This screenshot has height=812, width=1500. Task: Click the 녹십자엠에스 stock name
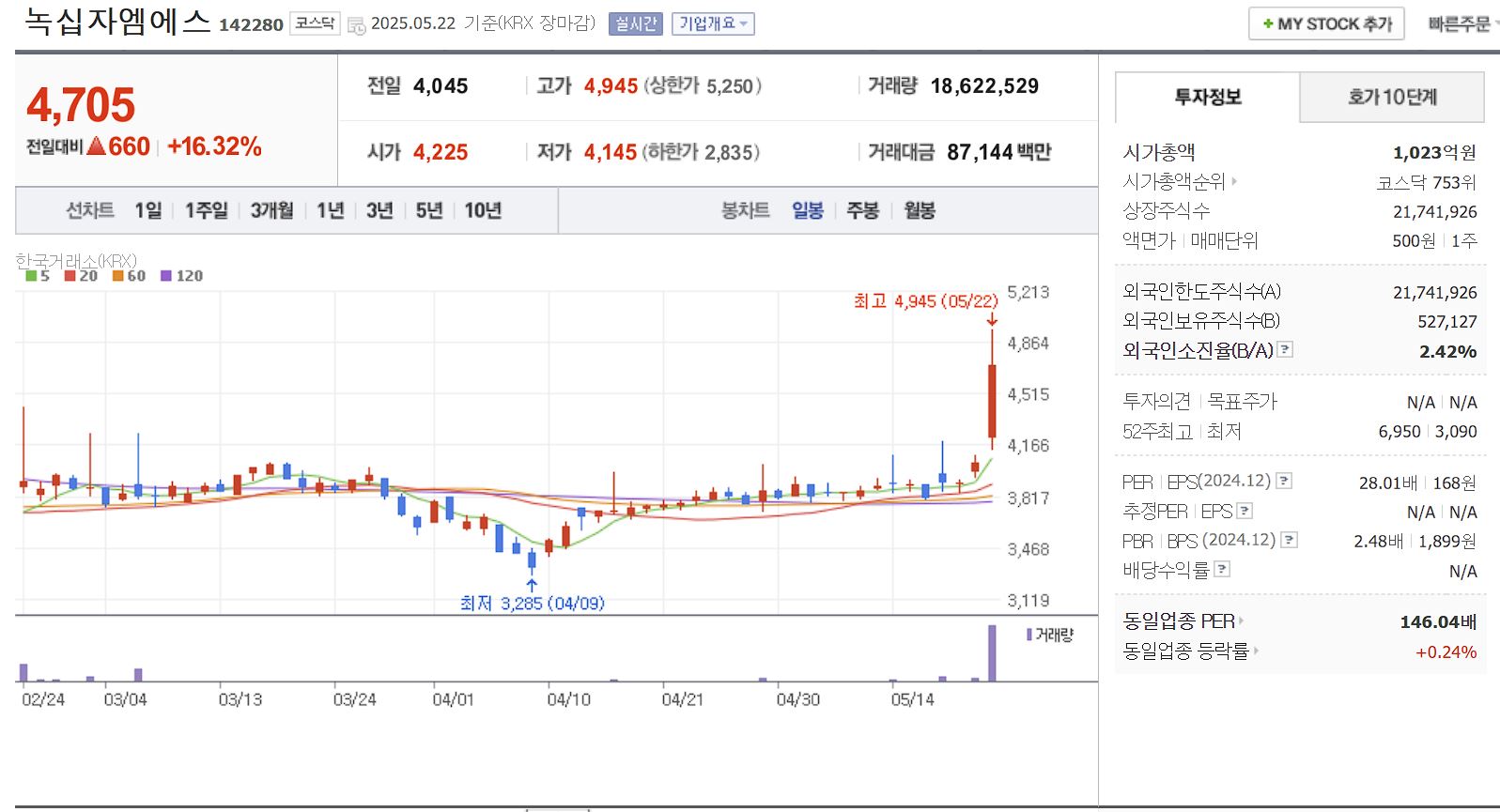(117, 21)
